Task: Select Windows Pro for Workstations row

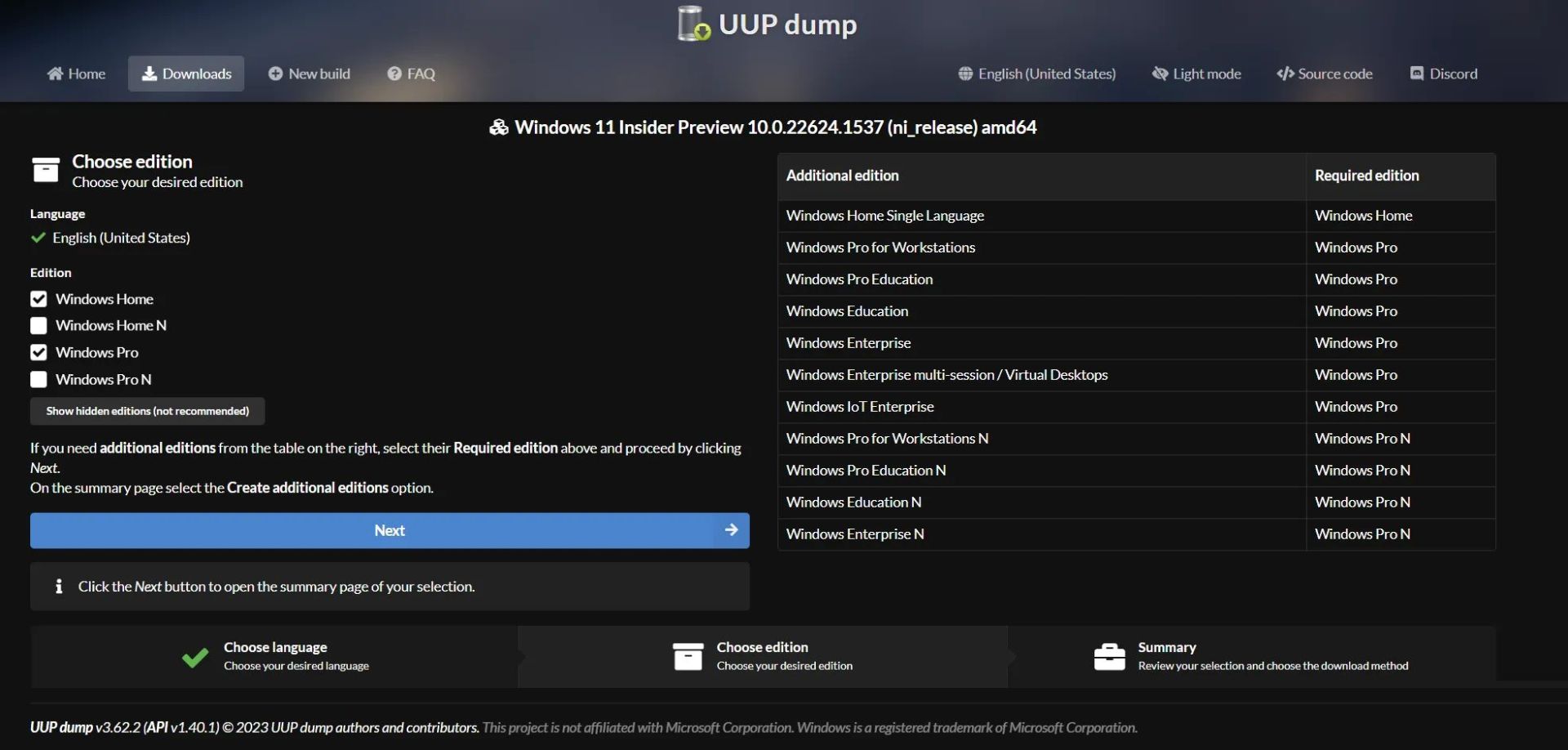Action: (x=880, y=247)
